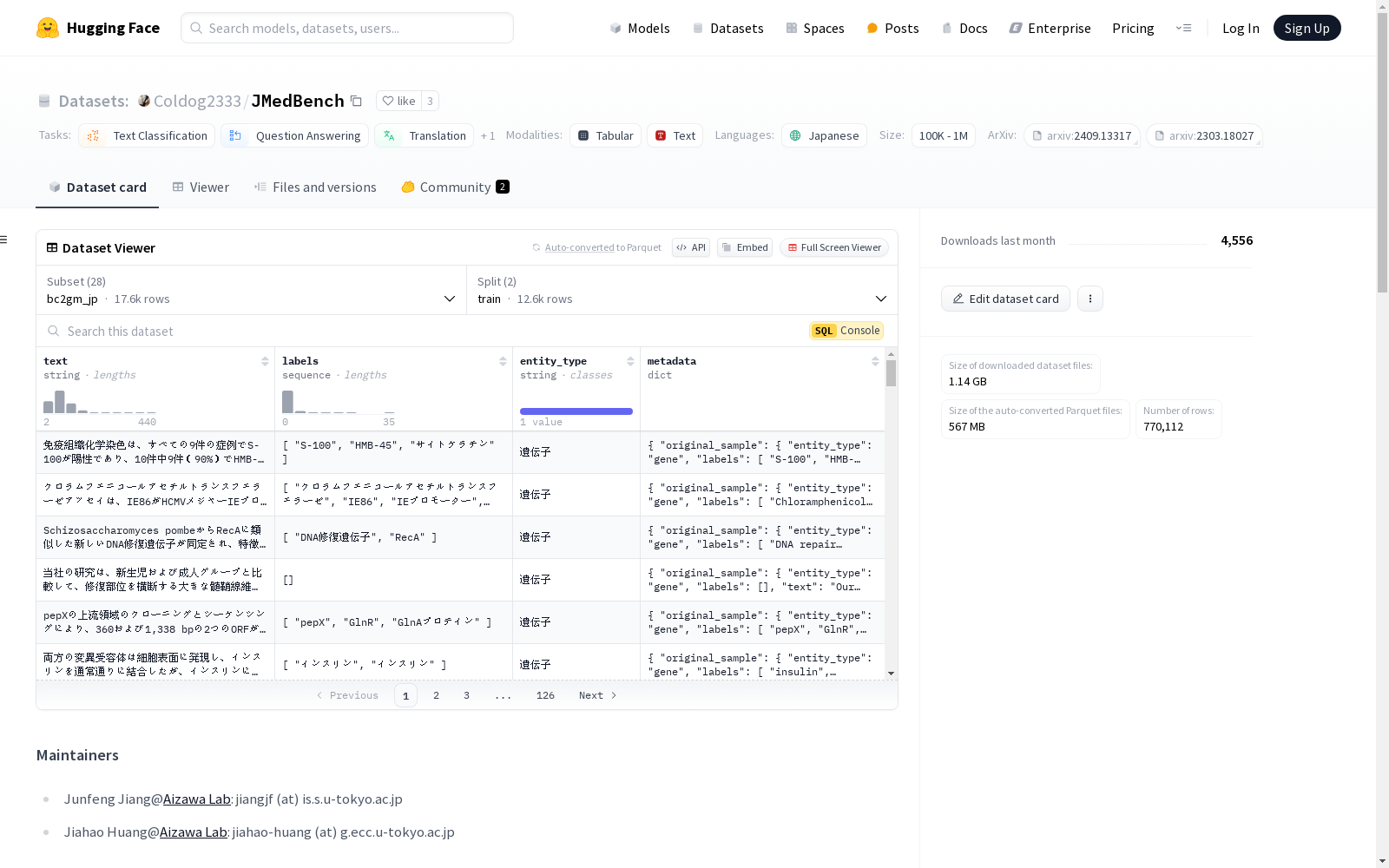Click the Text Classification task tag
Viewport: 1389px width, 868px height.
(147, 135)
